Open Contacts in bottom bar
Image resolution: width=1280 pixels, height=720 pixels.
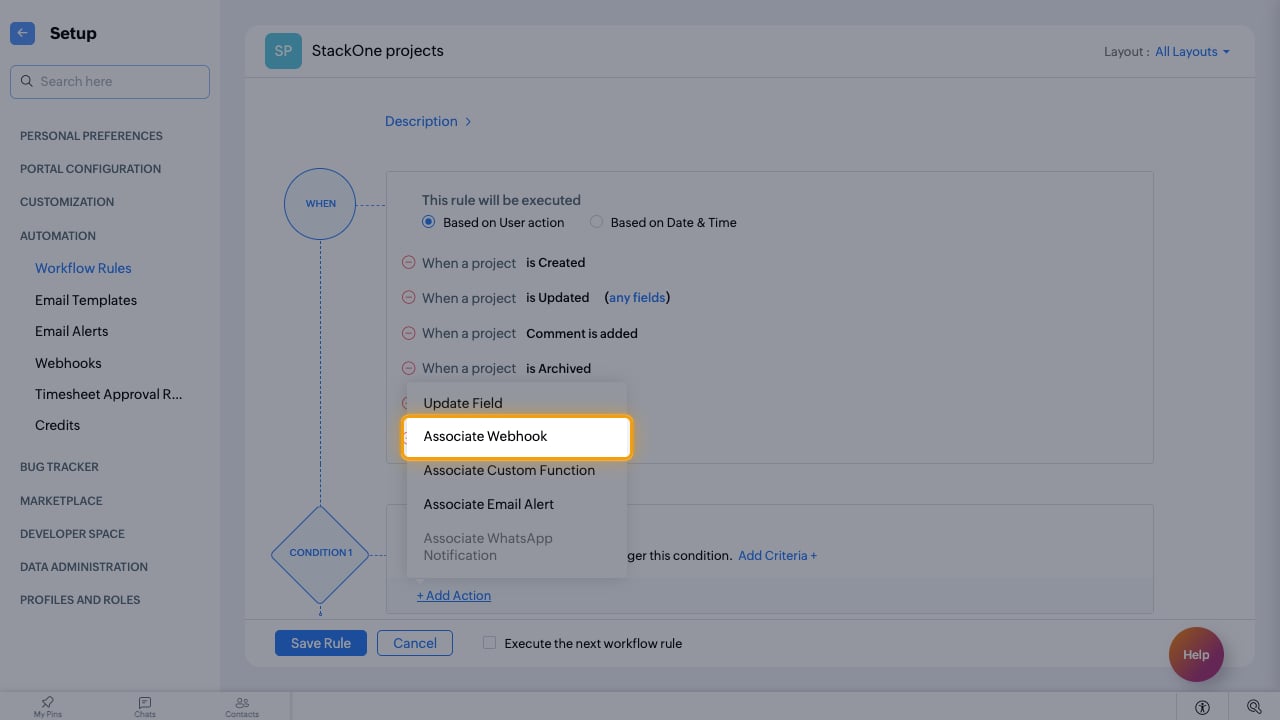click(x=242, y=707)
